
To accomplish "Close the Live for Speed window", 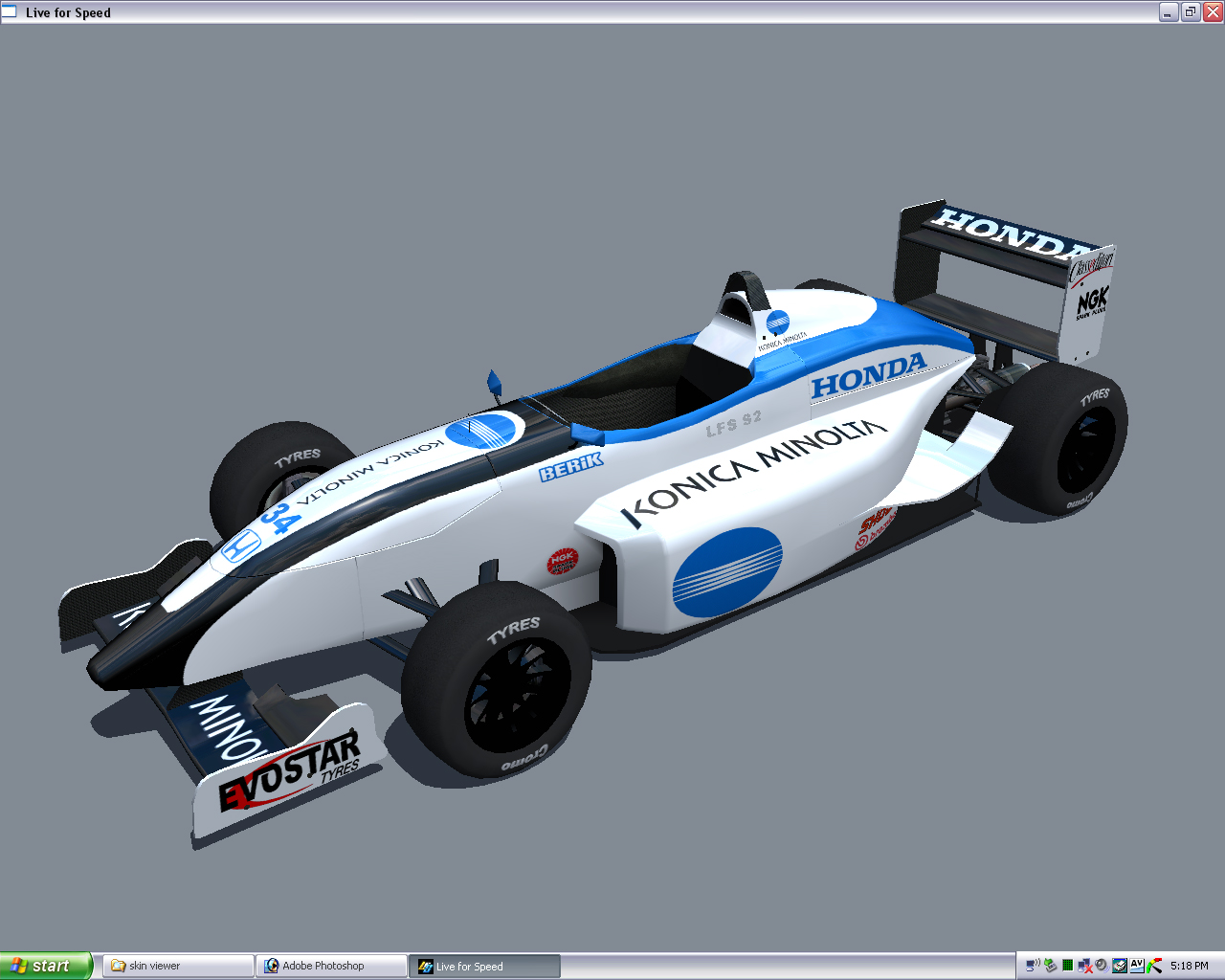I will (1213, 11).
